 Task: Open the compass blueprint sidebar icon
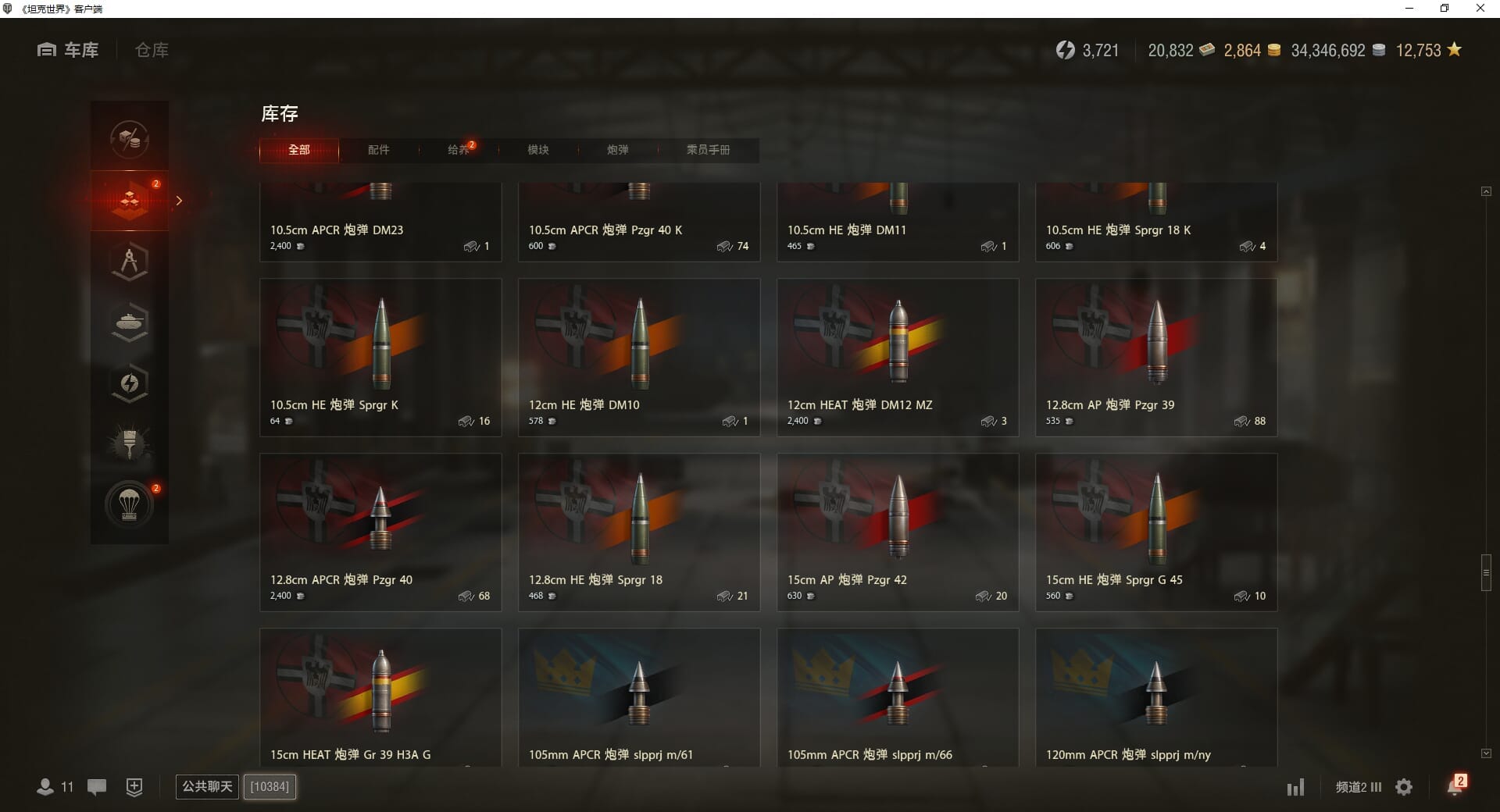pos(130,261)
